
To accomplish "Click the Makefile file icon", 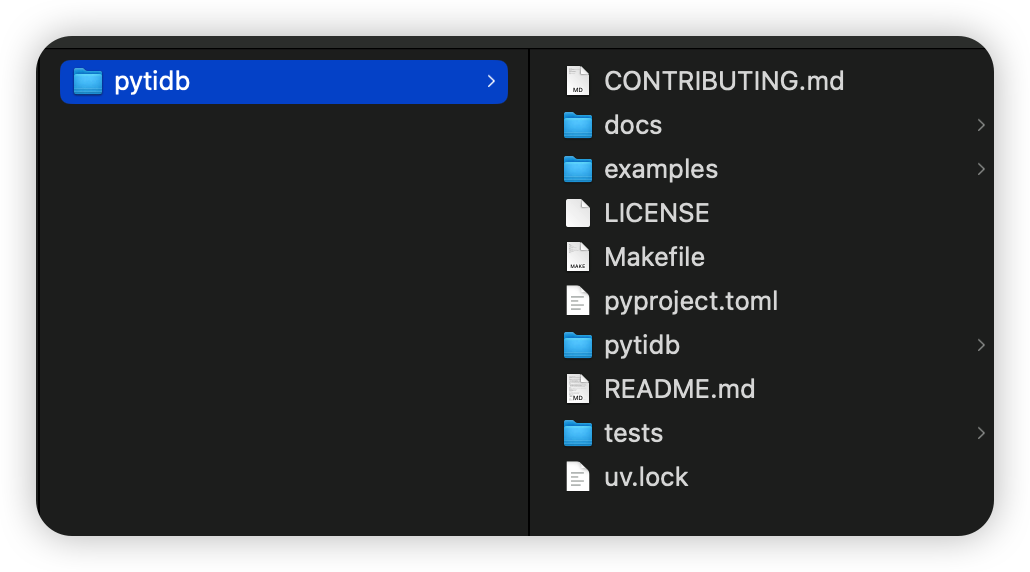I will (578, 257).
